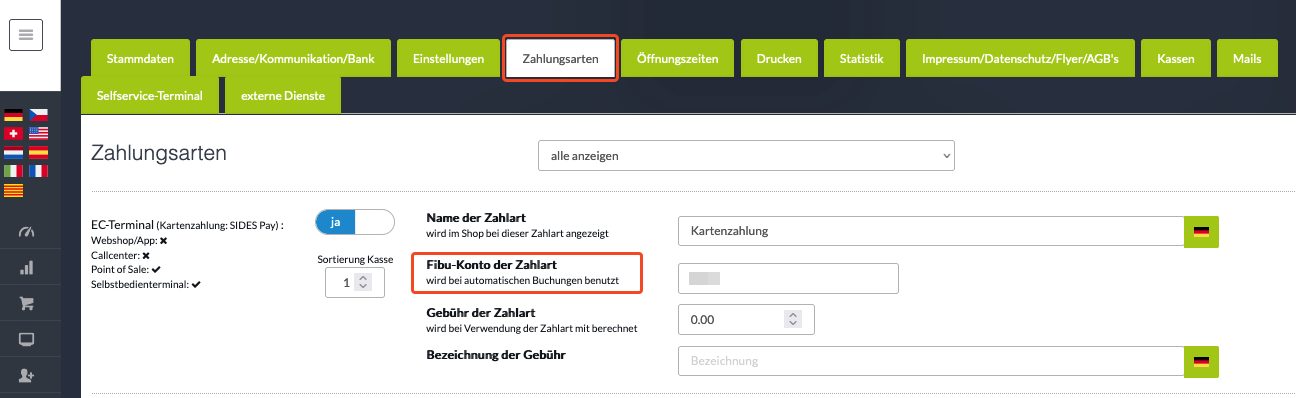Open the add user sidebar icon
The image size is (1296, 398).
27,375
